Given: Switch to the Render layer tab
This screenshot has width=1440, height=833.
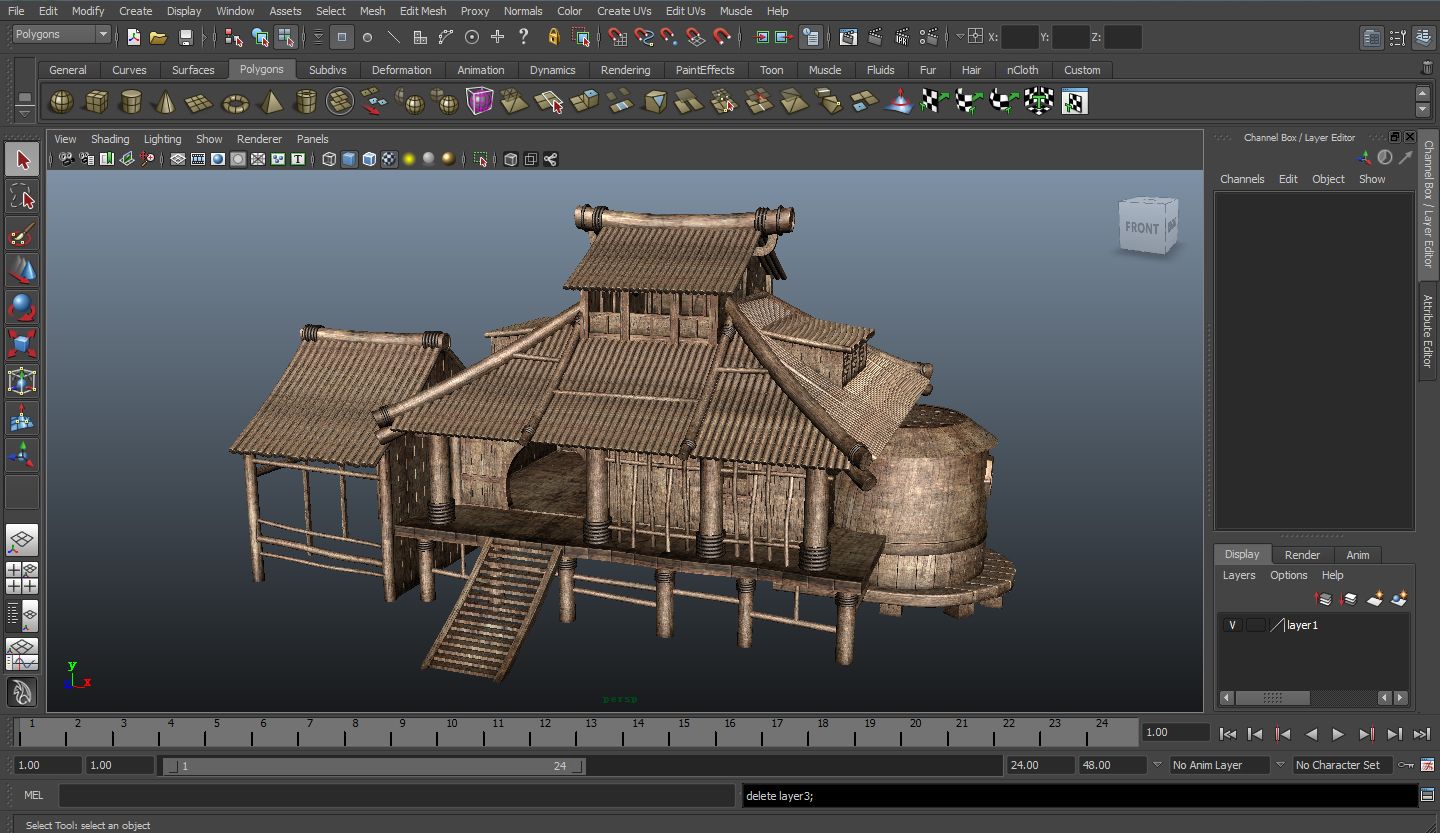Looking at the screenshot, I should (x=1302, y=555).
